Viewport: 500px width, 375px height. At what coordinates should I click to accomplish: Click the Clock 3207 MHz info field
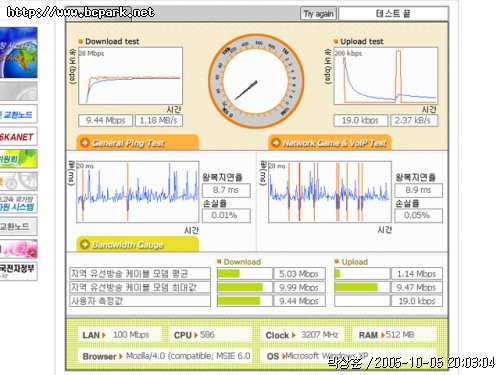[x=303, y=335]
